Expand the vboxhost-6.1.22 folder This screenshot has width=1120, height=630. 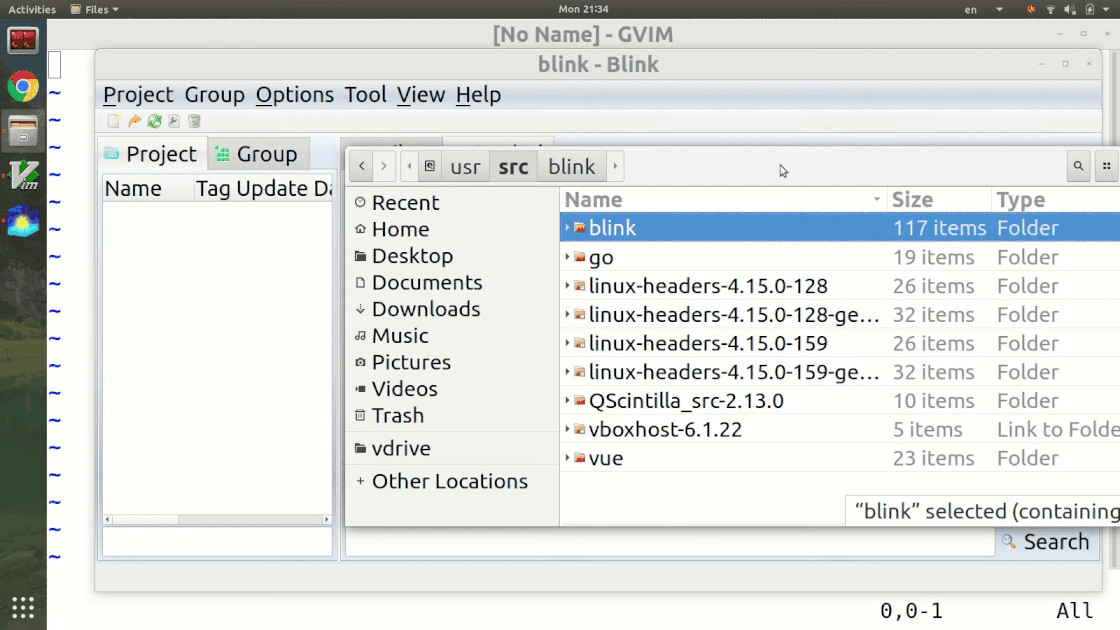567,429
